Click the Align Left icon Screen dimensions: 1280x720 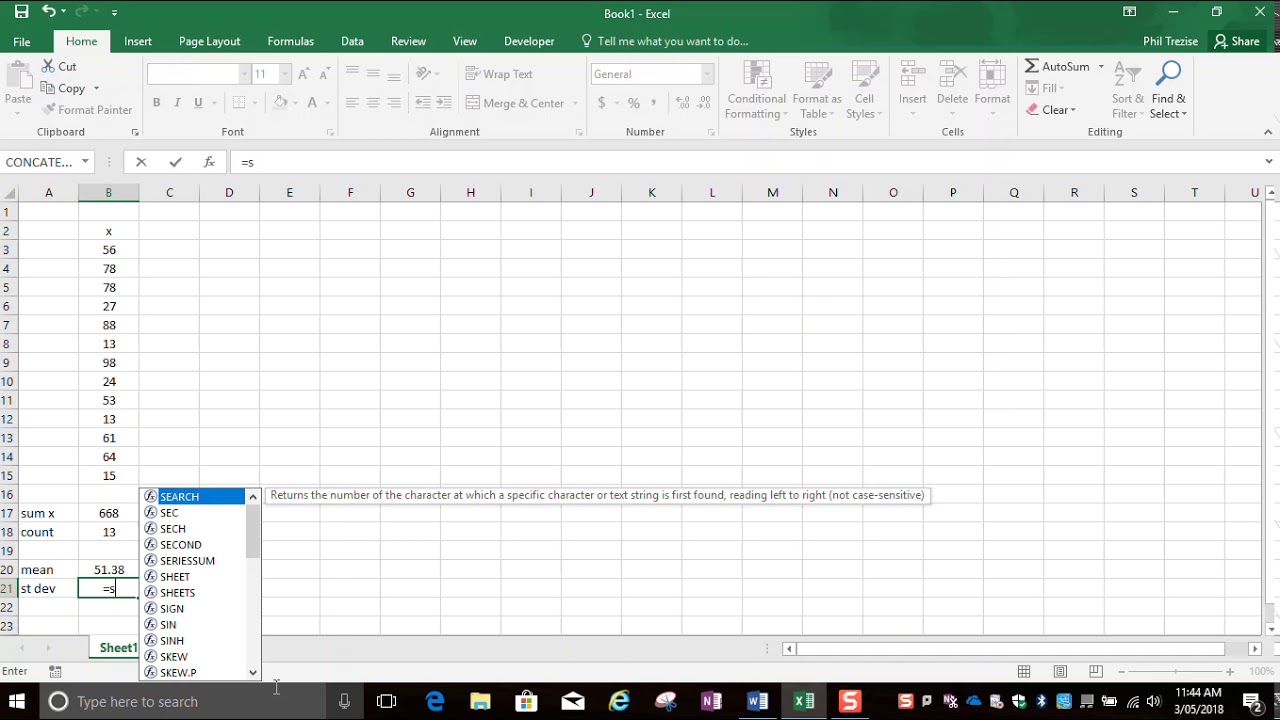(352, 103)
